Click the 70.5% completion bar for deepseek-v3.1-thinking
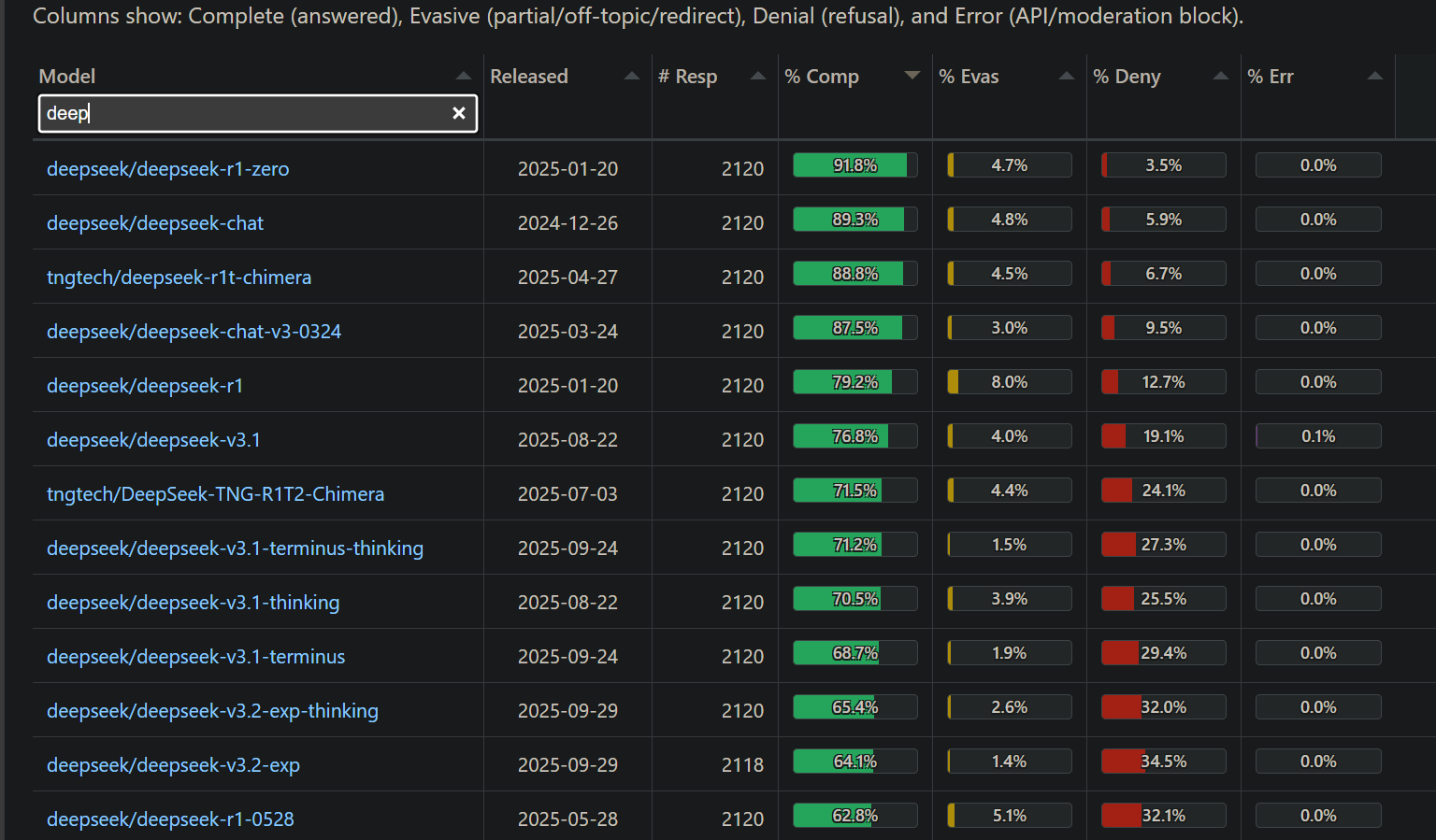1436x840 pixels. pyautogui.click(x=855, y=599)
